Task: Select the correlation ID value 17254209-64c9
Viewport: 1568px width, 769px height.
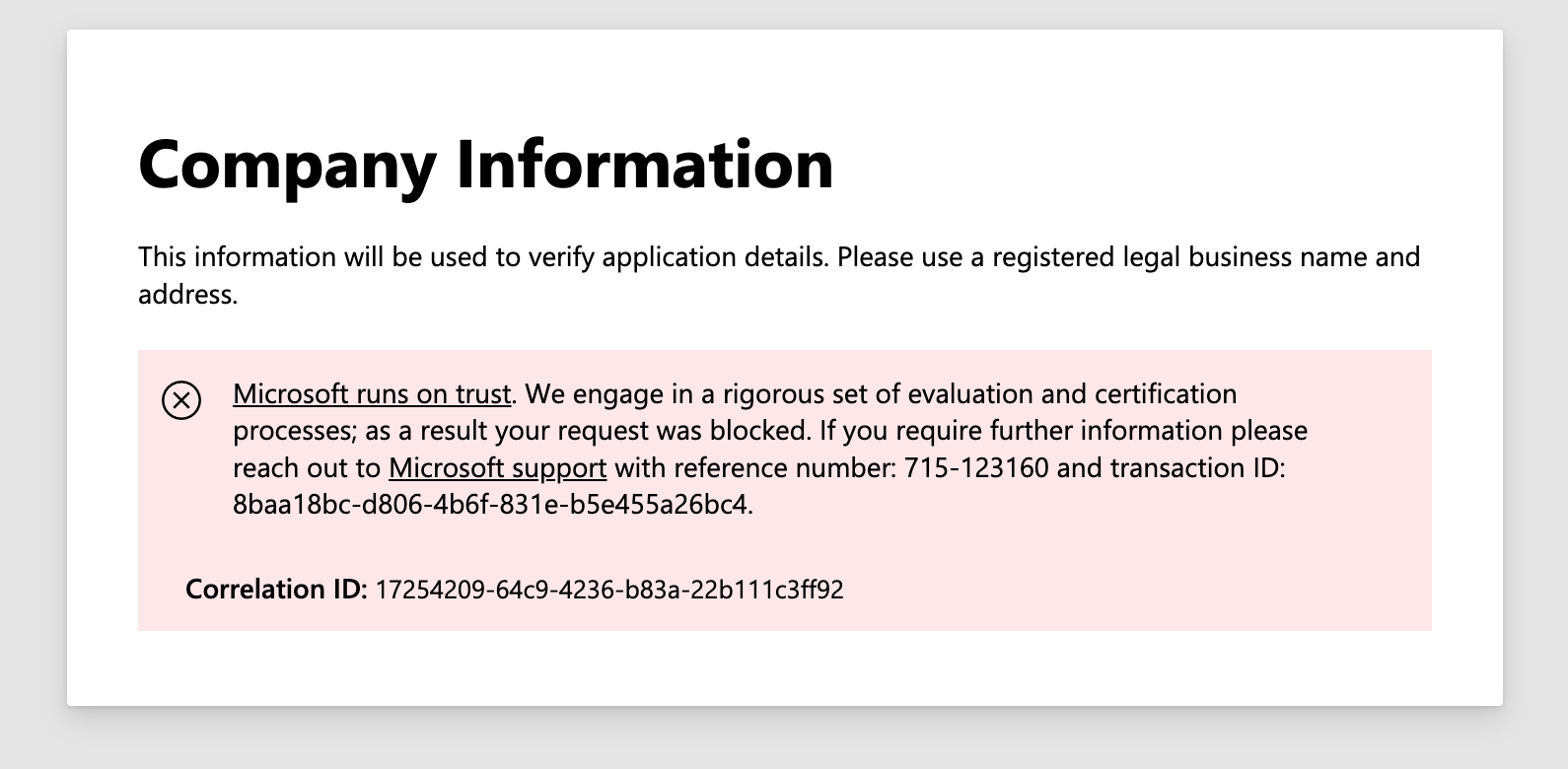Action: (x=609, y=590)
